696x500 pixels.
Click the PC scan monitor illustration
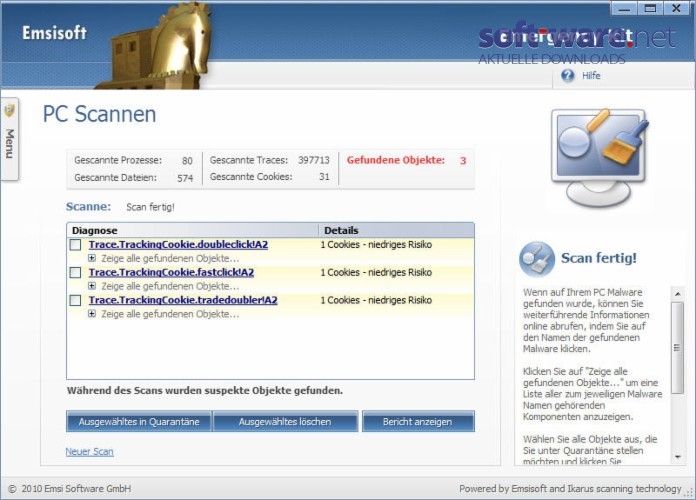pyautogui.click(x=600, y=156)
